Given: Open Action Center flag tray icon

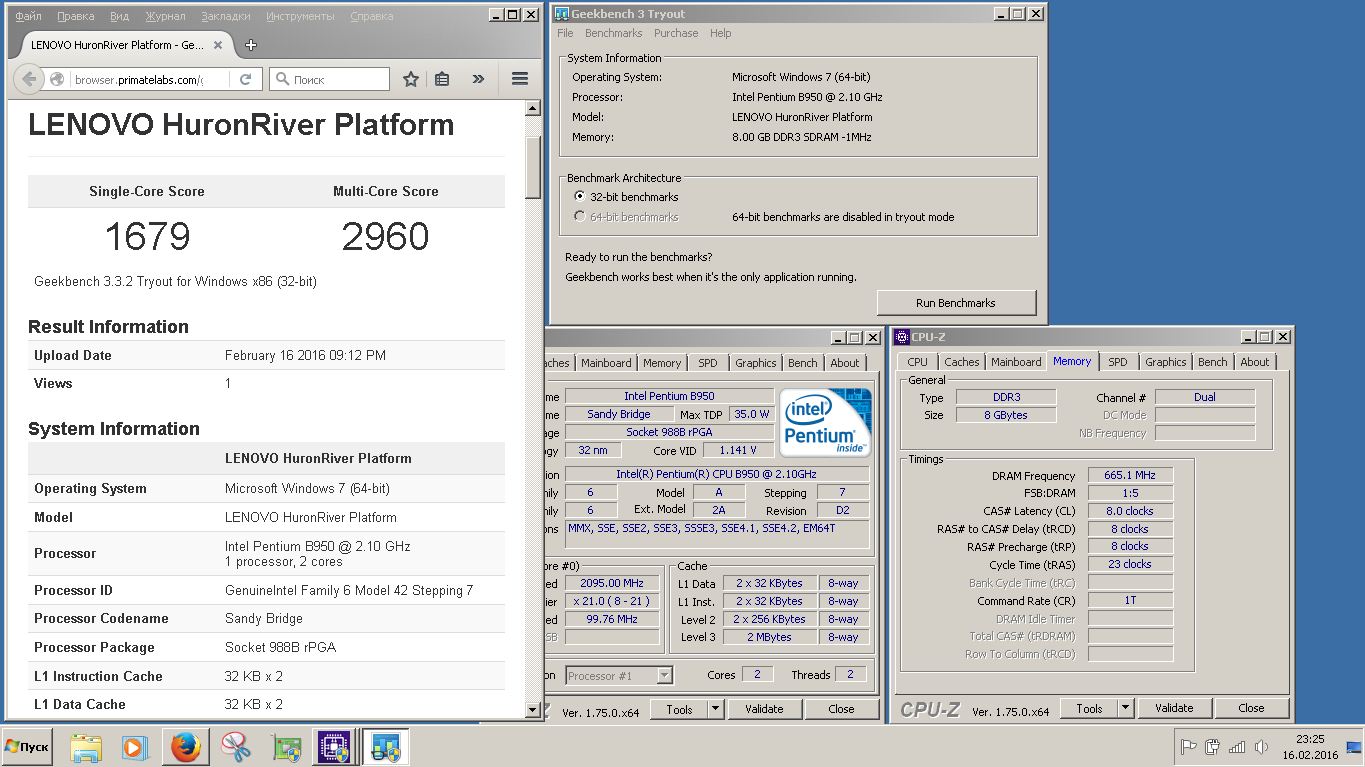Looking at the screenshot, I should point(1188,747).
